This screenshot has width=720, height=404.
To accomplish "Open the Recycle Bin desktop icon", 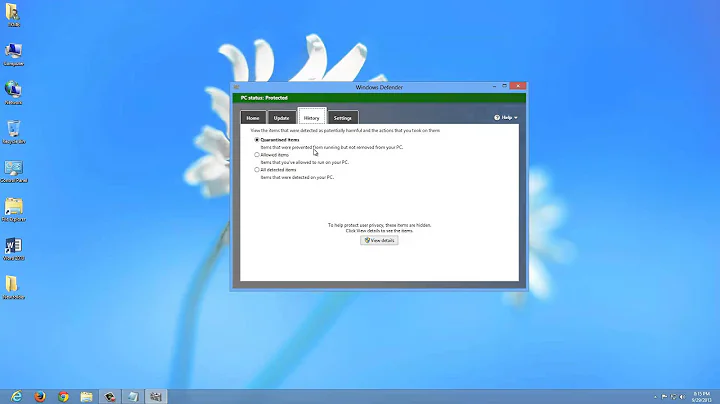I will coord(14,132).
